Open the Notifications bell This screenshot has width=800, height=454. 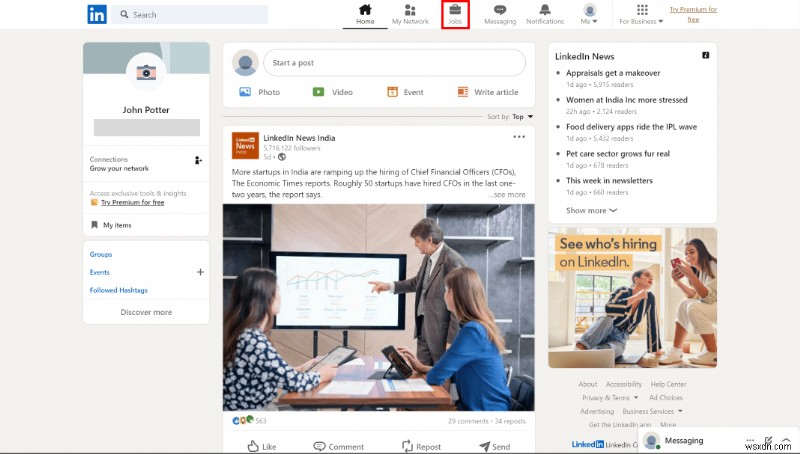coord(545,14)
